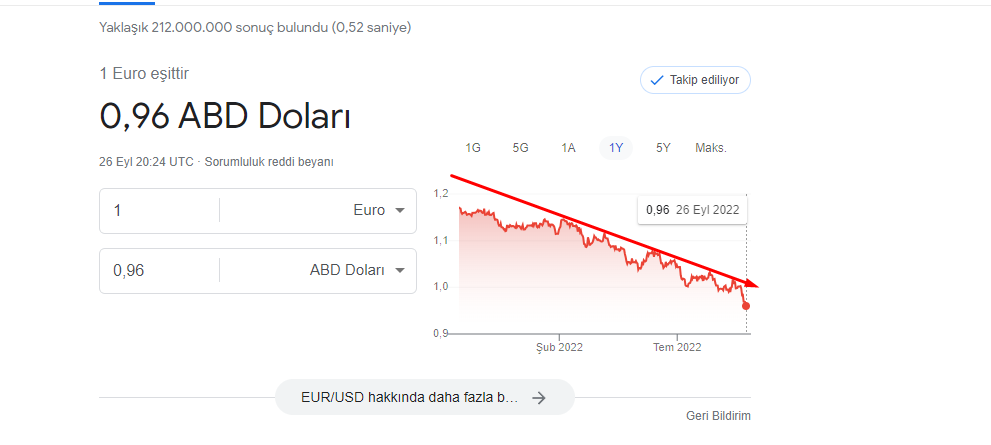Click the chart tooltip 0,96 26 Eyl 2022

click(x=692, y=210)
